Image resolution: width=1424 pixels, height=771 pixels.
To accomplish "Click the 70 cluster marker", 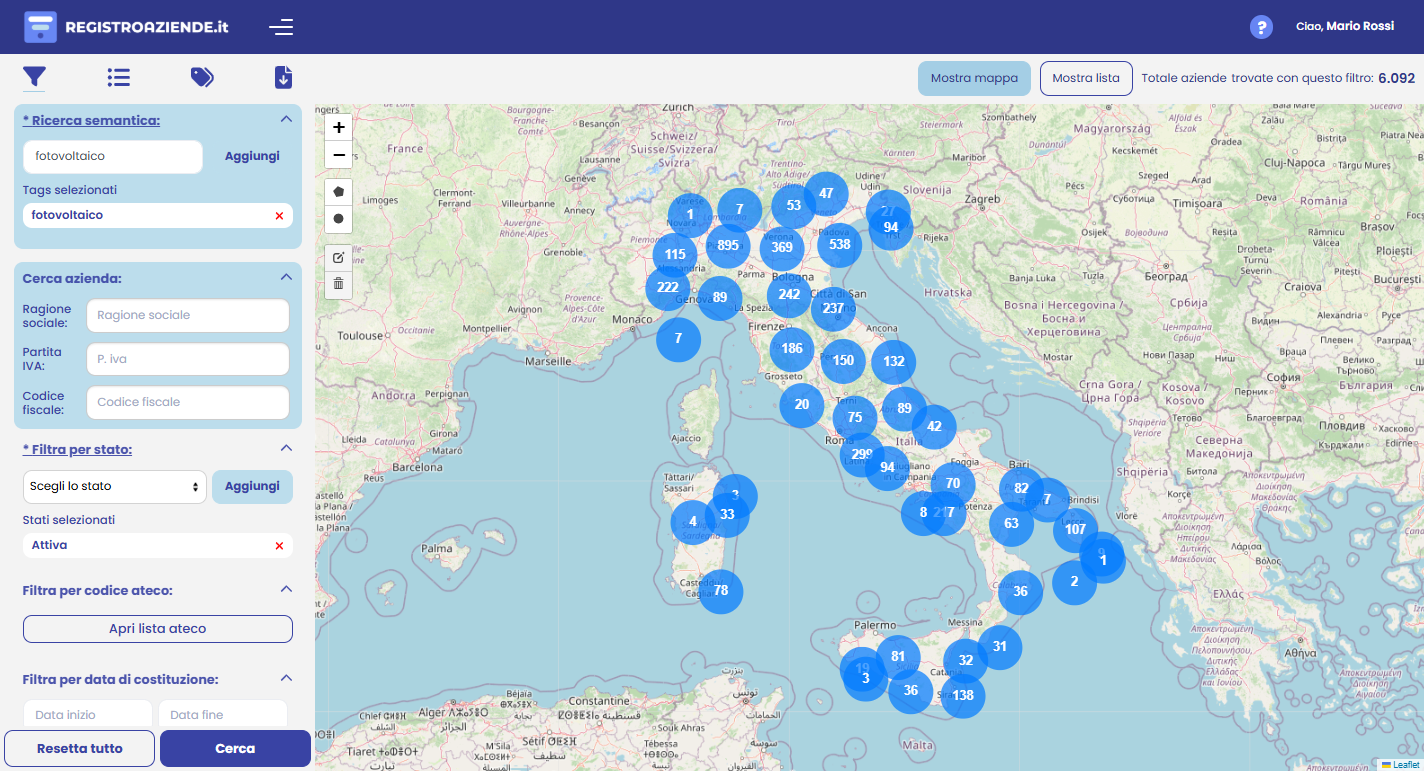I will pyautogui.click(x=953, y=483).
